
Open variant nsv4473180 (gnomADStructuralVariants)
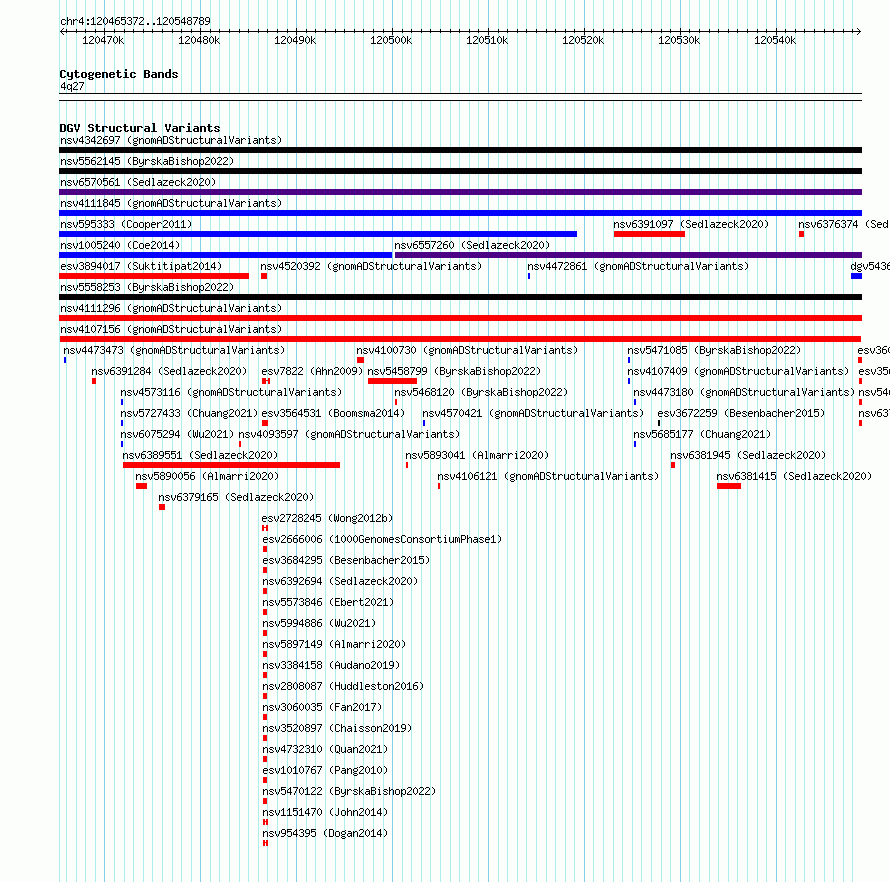tap(744, 392)
